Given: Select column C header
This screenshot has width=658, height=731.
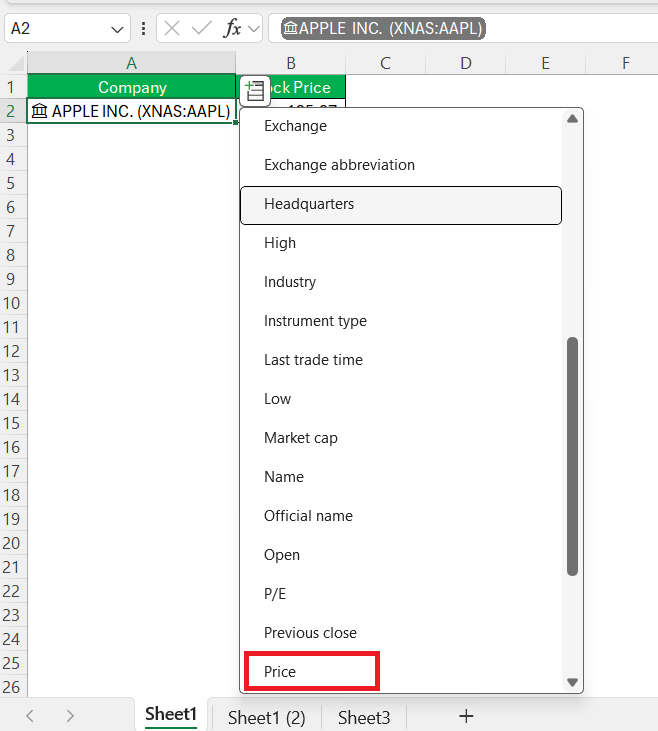Looking at the screenshot, I should (x=385, y=63).
